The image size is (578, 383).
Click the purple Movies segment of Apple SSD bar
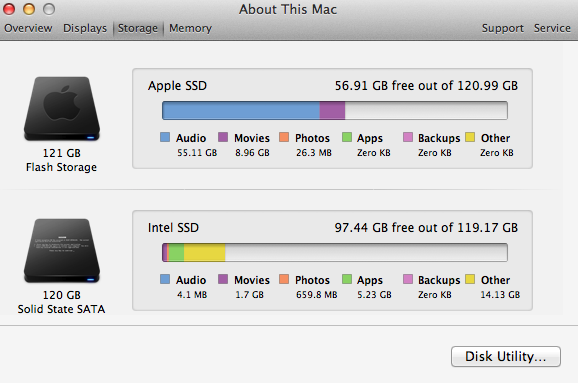[x=332, y=111]
